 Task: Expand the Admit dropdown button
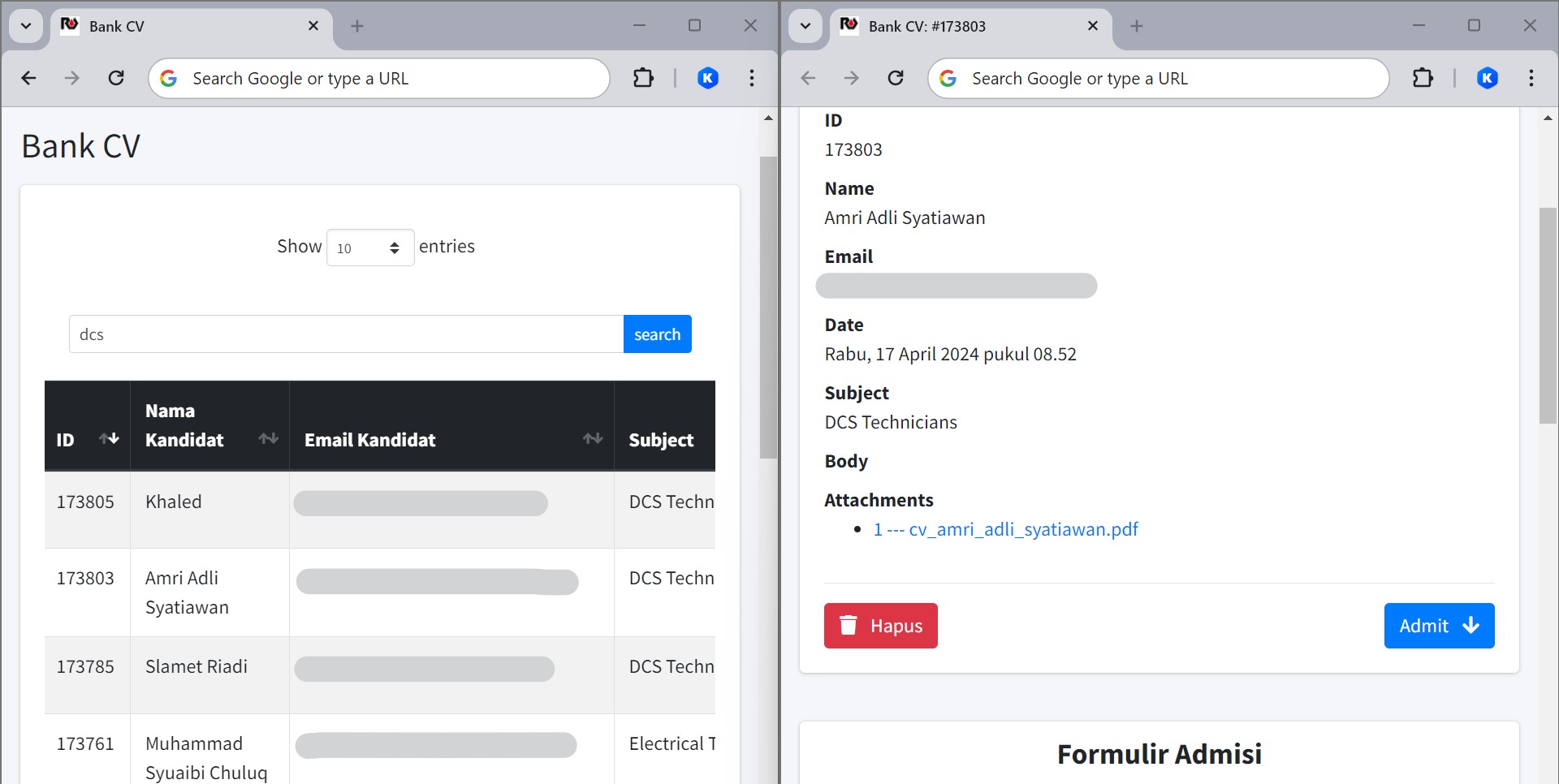[1439, 626]
